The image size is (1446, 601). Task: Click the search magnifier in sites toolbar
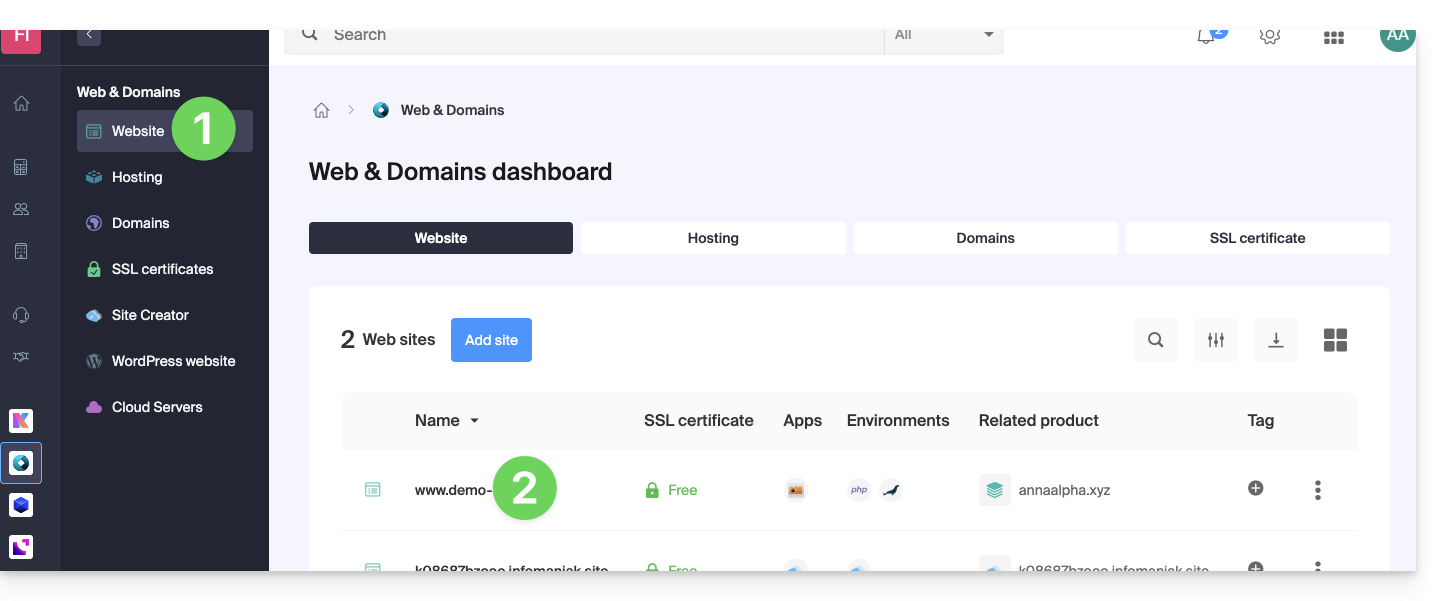tap(1155, 340)
